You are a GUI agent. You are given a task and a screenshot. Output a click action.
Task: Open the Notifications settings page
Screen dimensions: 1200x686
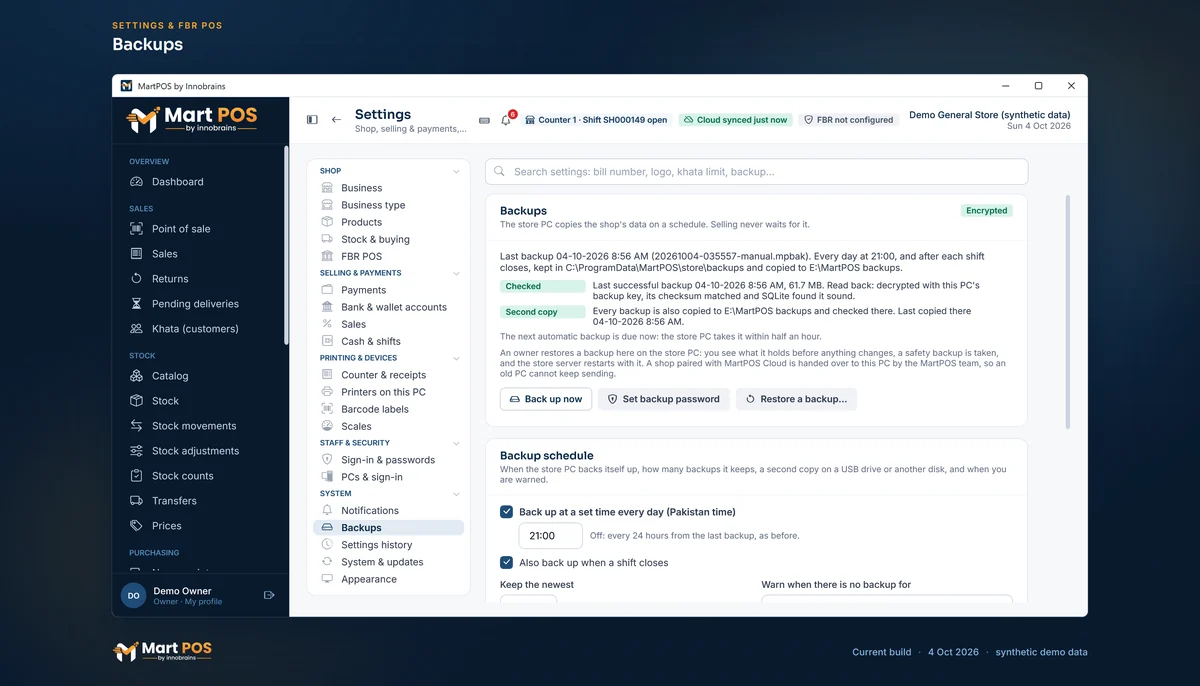(388, 511)
